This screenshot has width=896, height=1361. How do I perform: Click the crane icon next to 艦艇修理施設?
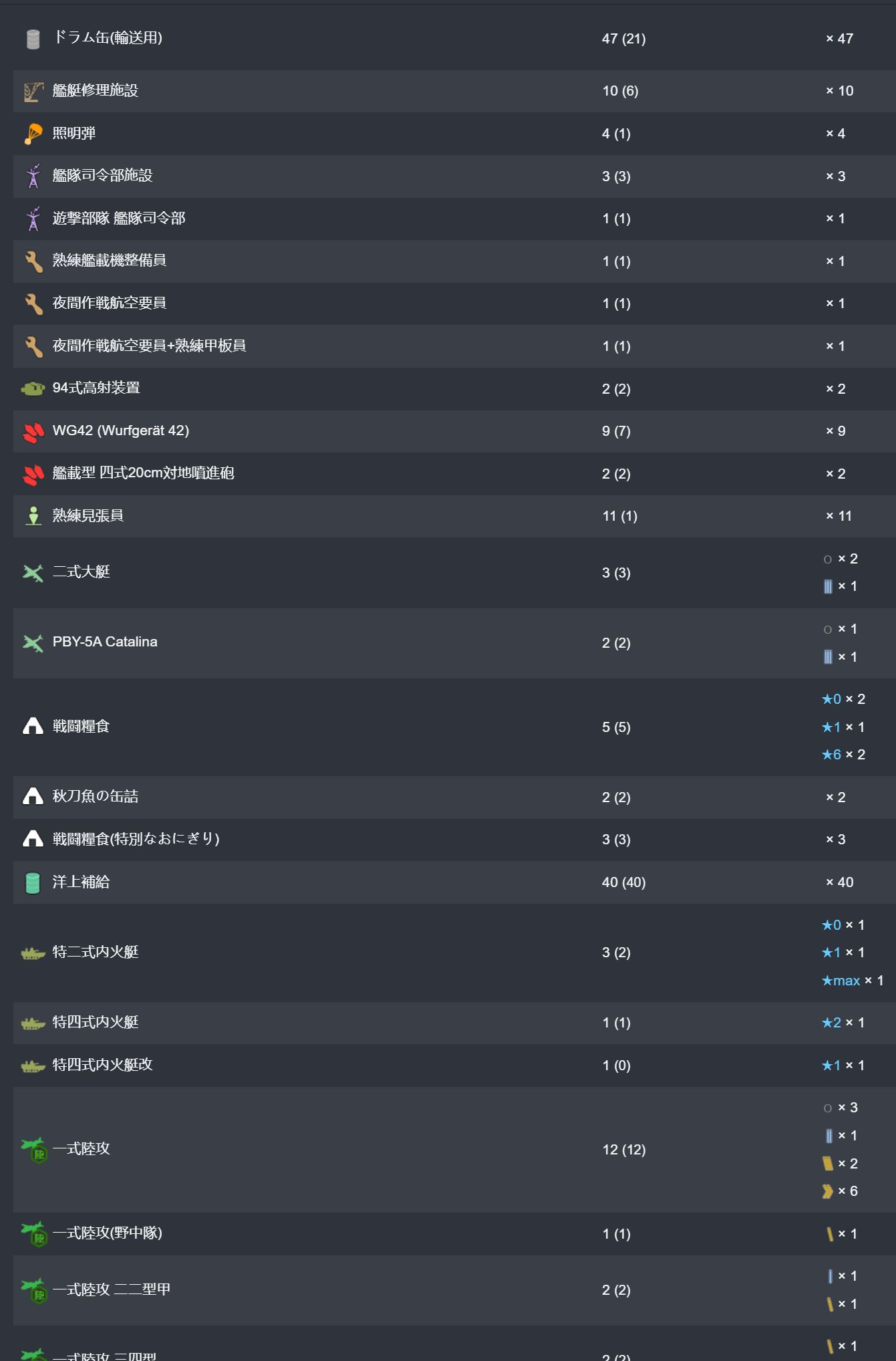(33, 92)
